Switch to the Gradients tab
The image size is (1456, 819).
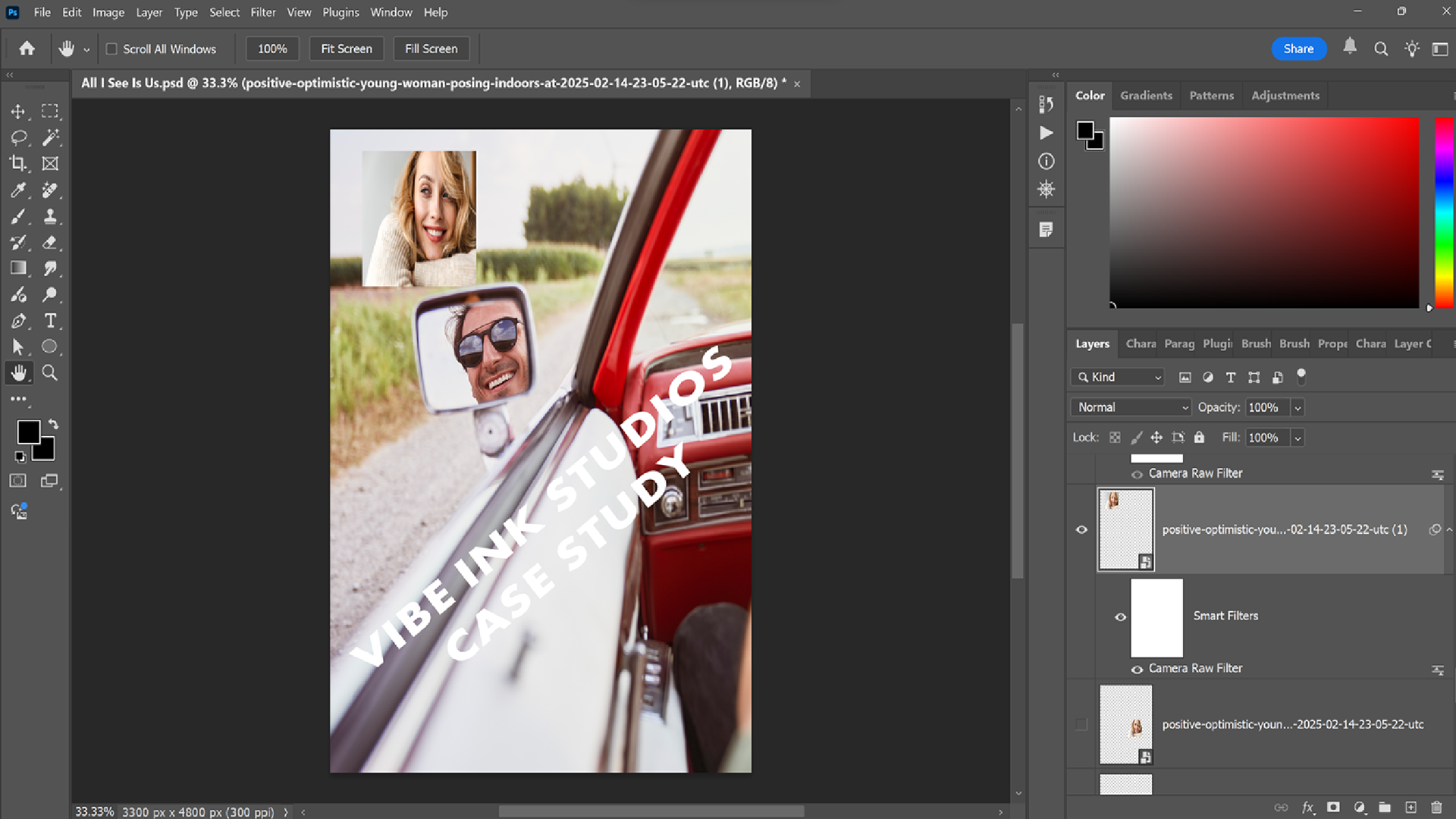(1146, 96)
